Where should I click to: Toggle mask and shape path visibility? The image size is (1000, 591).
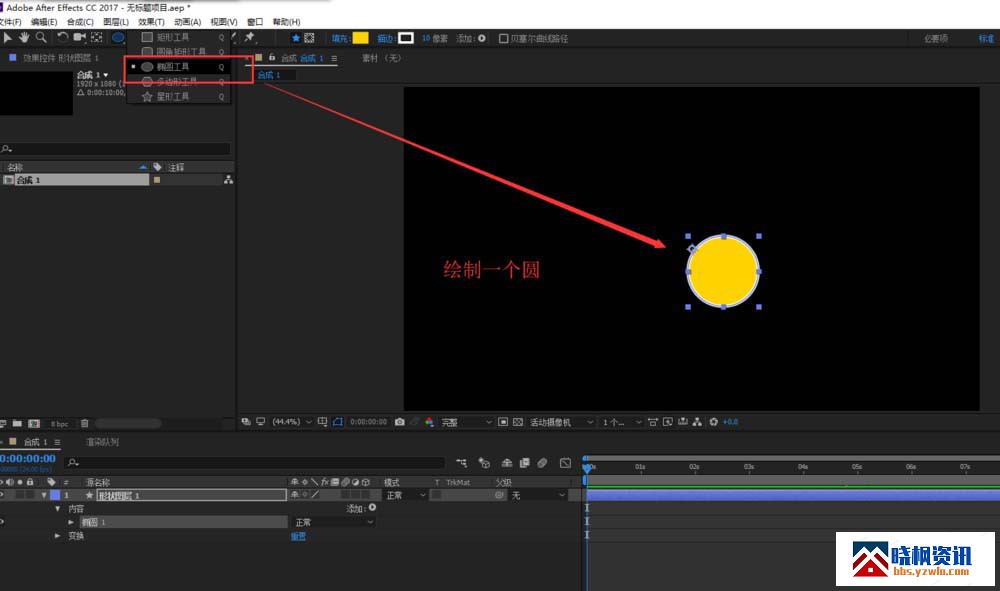point(337,422)
